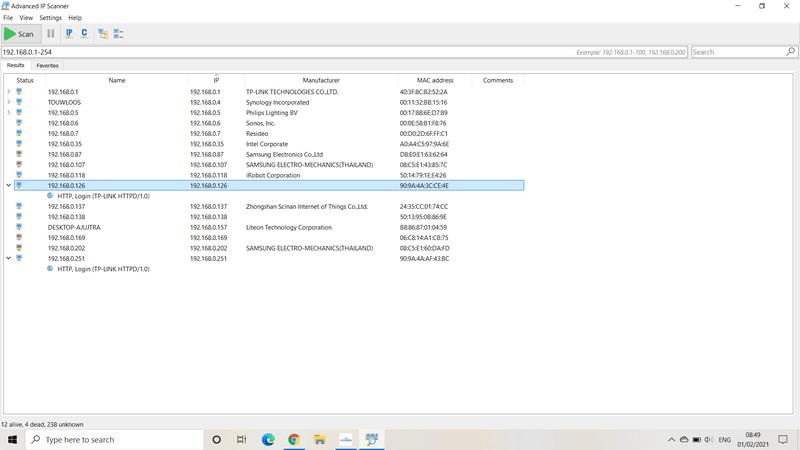The image size is (800, 450).
Task: Select the Philips Lighting BV manufacturer cell
Action: pyautogui.click(x=271, y=113)
